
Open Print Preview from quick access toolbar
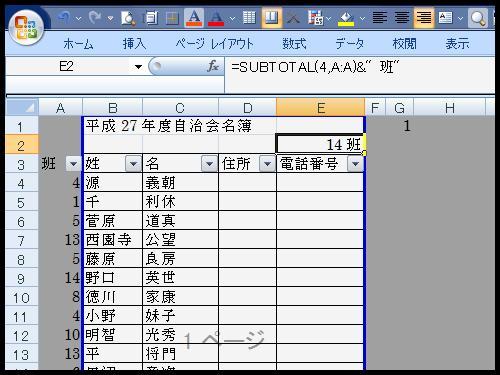[x=128, y=18]
